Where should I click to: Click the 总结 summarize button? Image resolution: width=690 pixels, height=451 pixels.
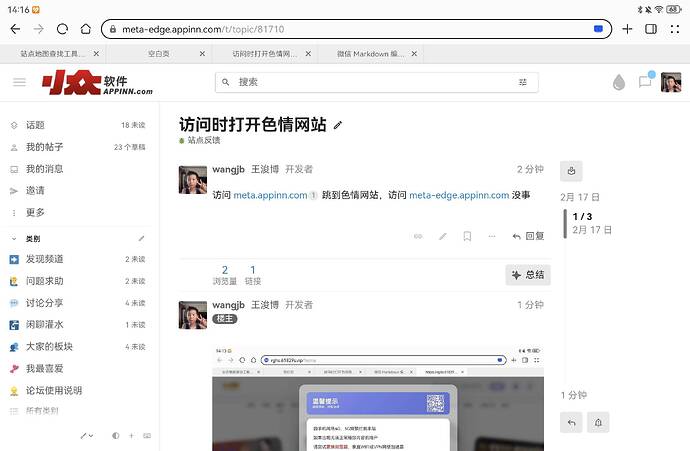point(528,275)
